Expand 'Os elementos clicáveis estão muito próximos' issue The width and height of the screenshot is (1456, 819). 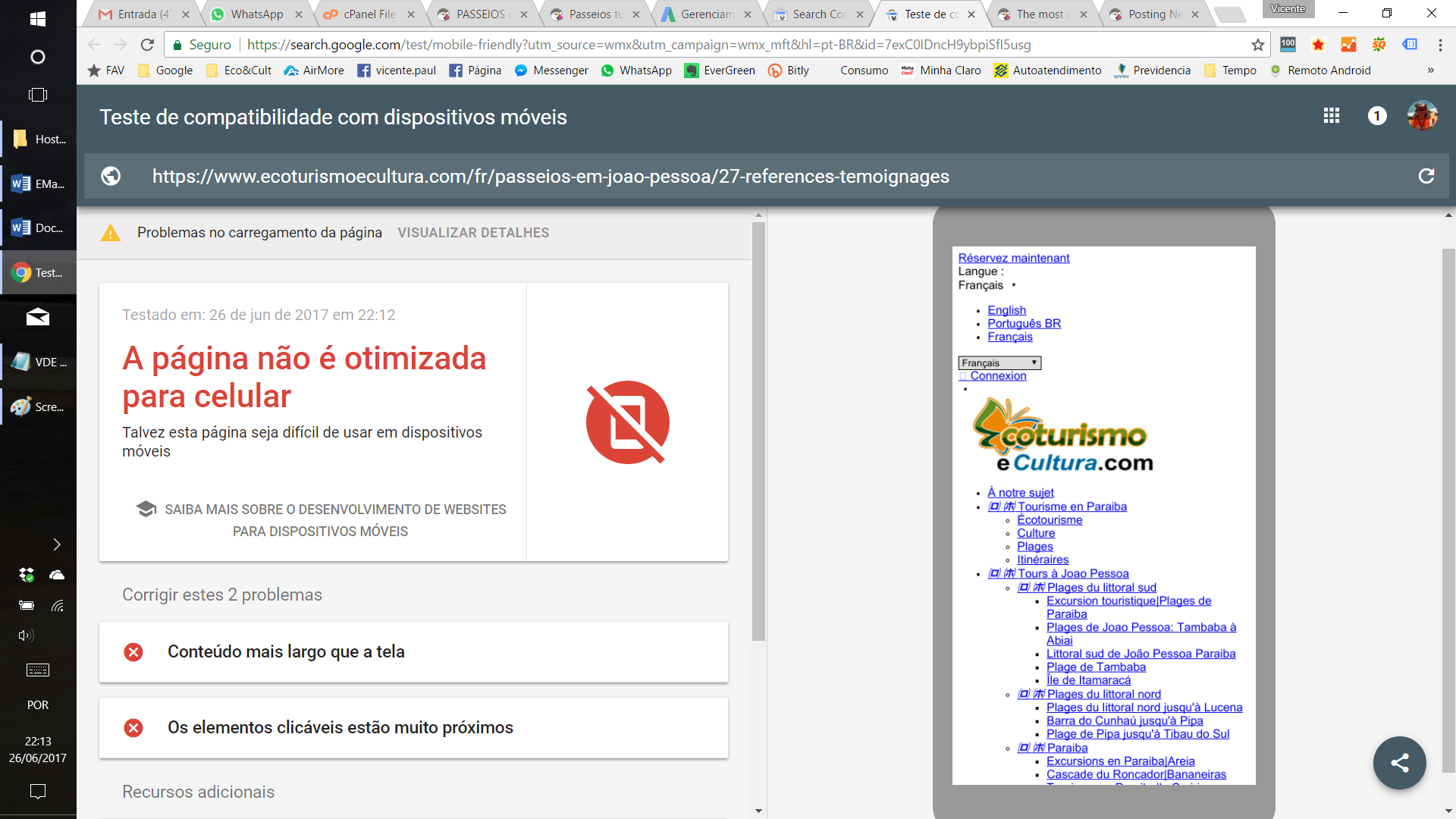pos(413,728)
